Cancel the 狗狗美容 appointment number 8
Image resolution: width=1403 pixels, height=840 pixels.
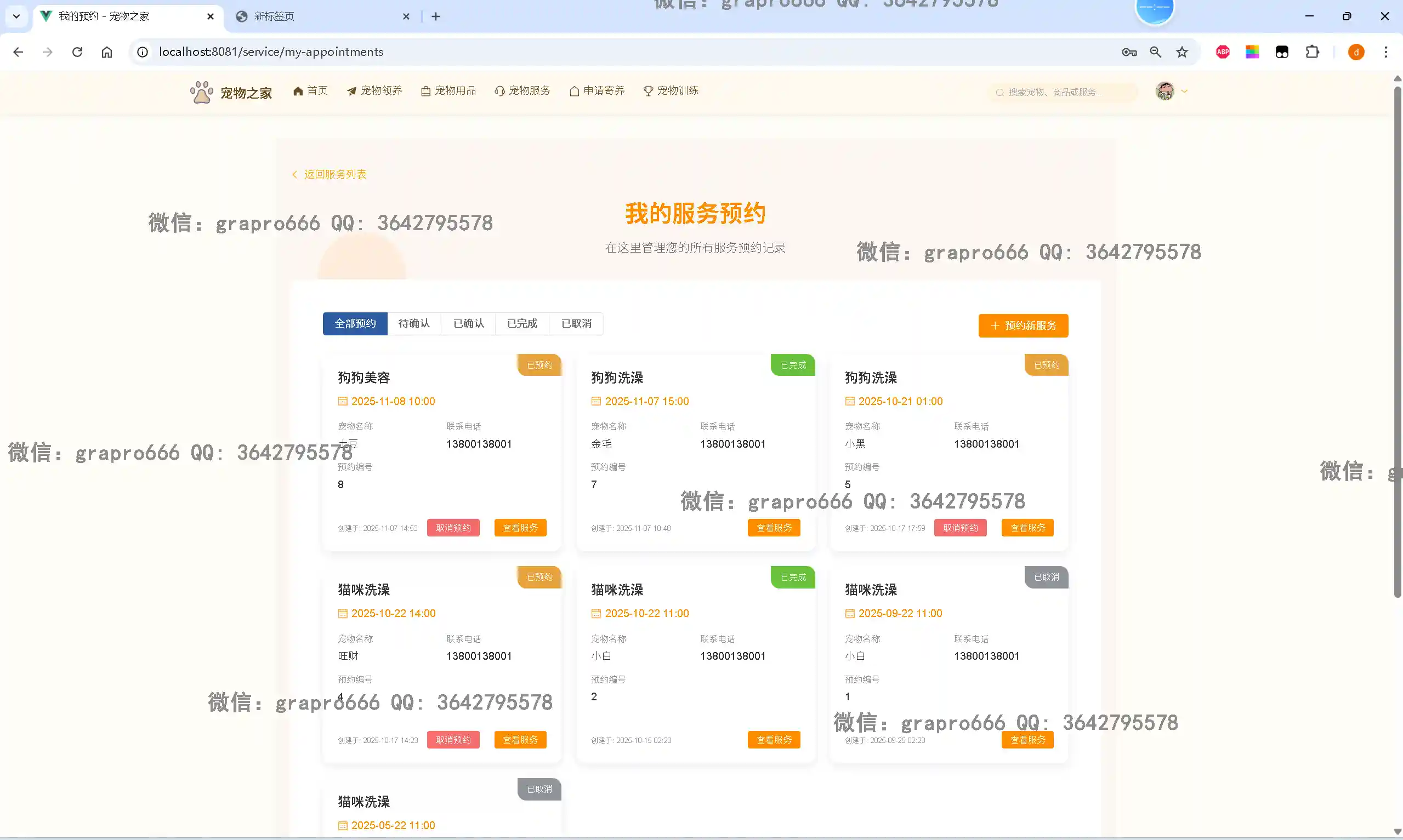tap(453, 528)
